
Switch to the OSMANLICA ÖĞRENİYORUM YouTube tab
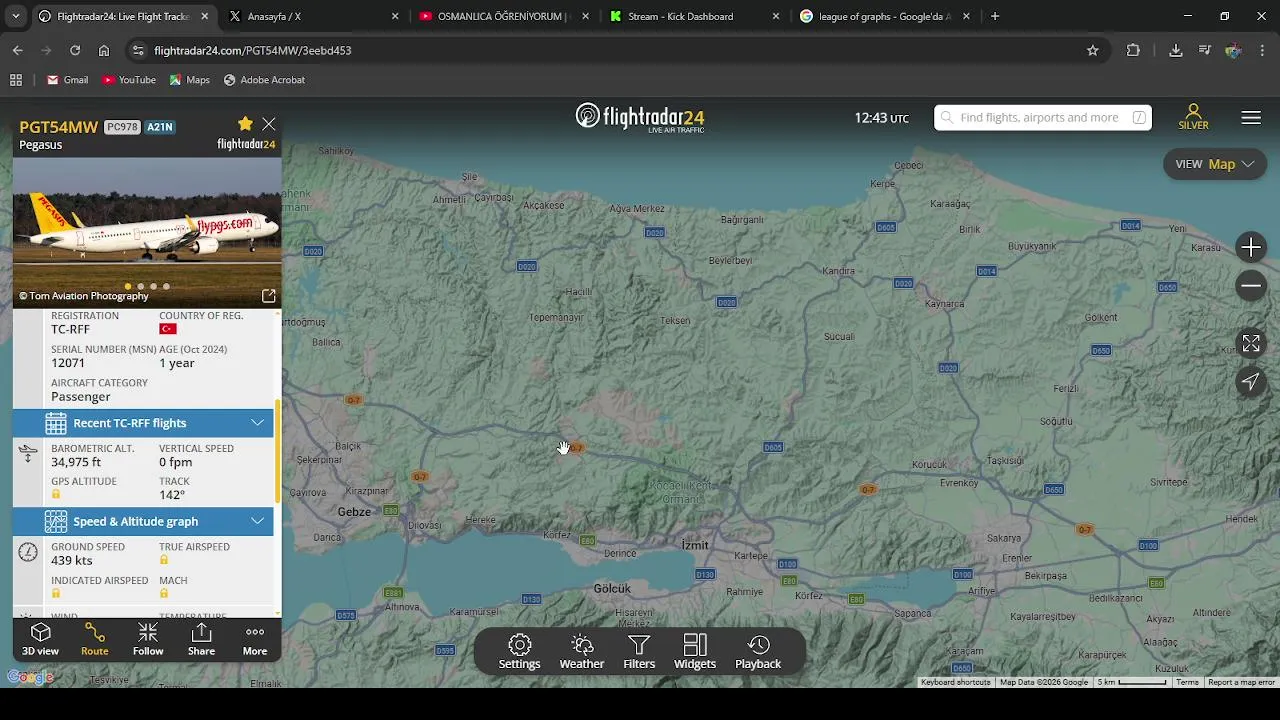tap(503, 16)
